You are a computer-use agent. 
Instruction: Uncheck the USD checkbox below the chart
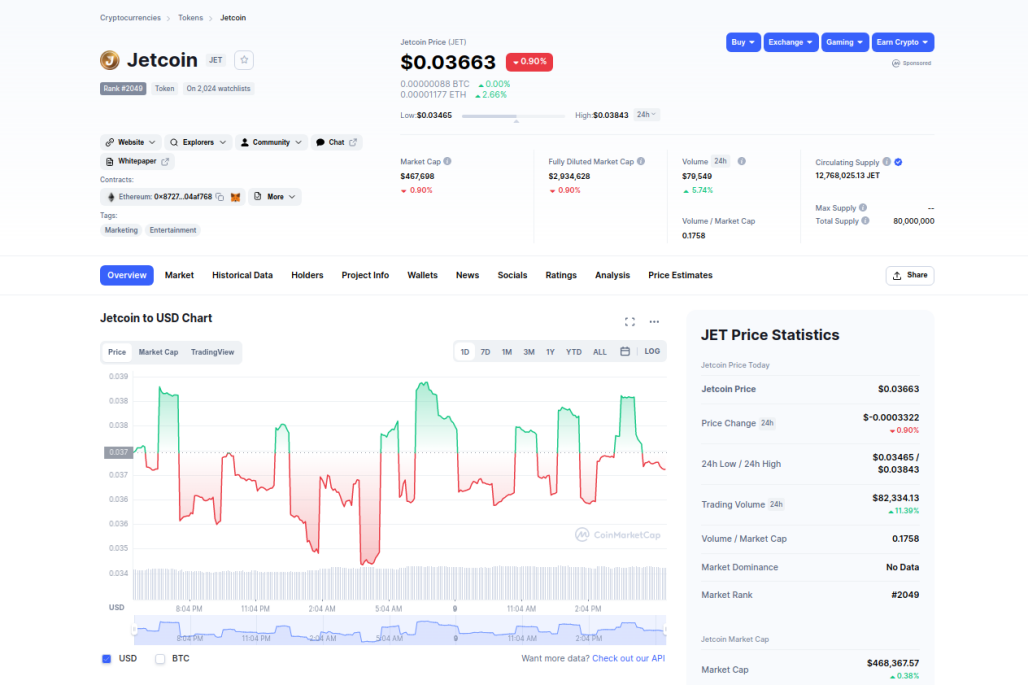[x=105, y=658]
